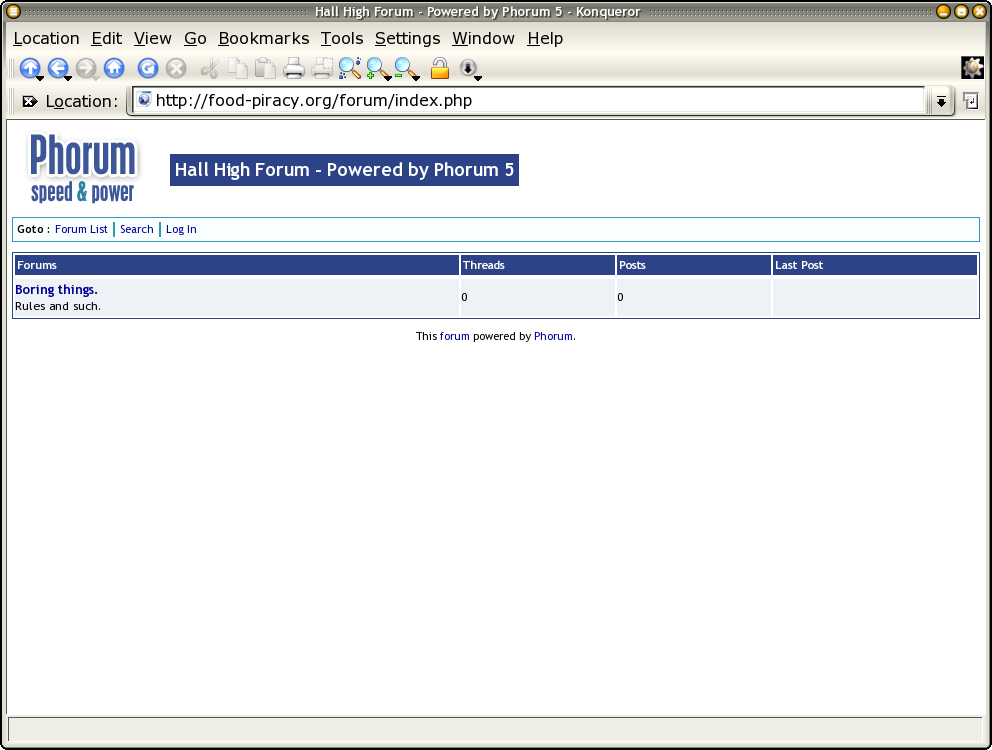
Task: Open the Tools menu
Action: [x=342, y=38]
